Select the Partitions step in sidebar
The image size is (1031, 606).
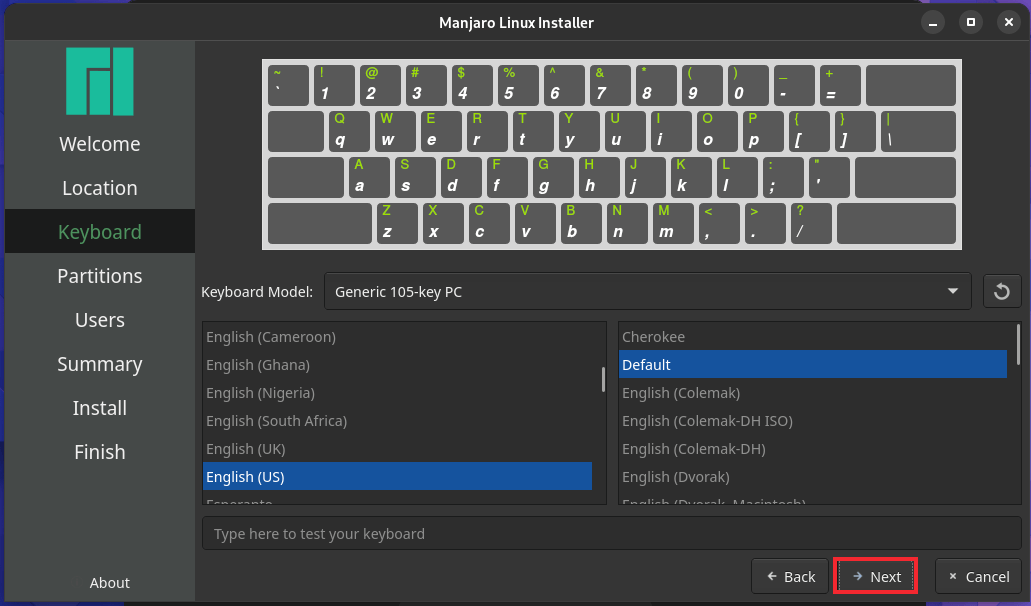pyautogui.click(x=99, y=276)
